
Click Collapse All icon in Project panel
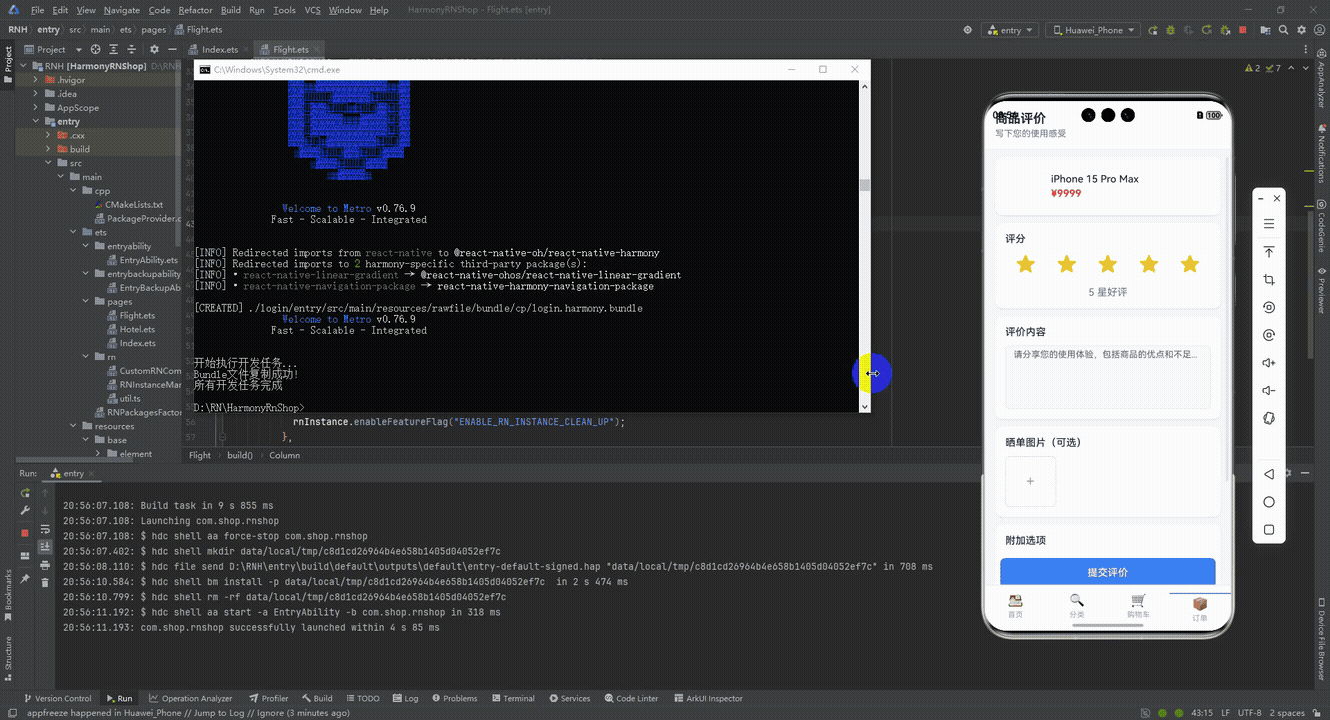pyautogui.click(x=130, y=49)
